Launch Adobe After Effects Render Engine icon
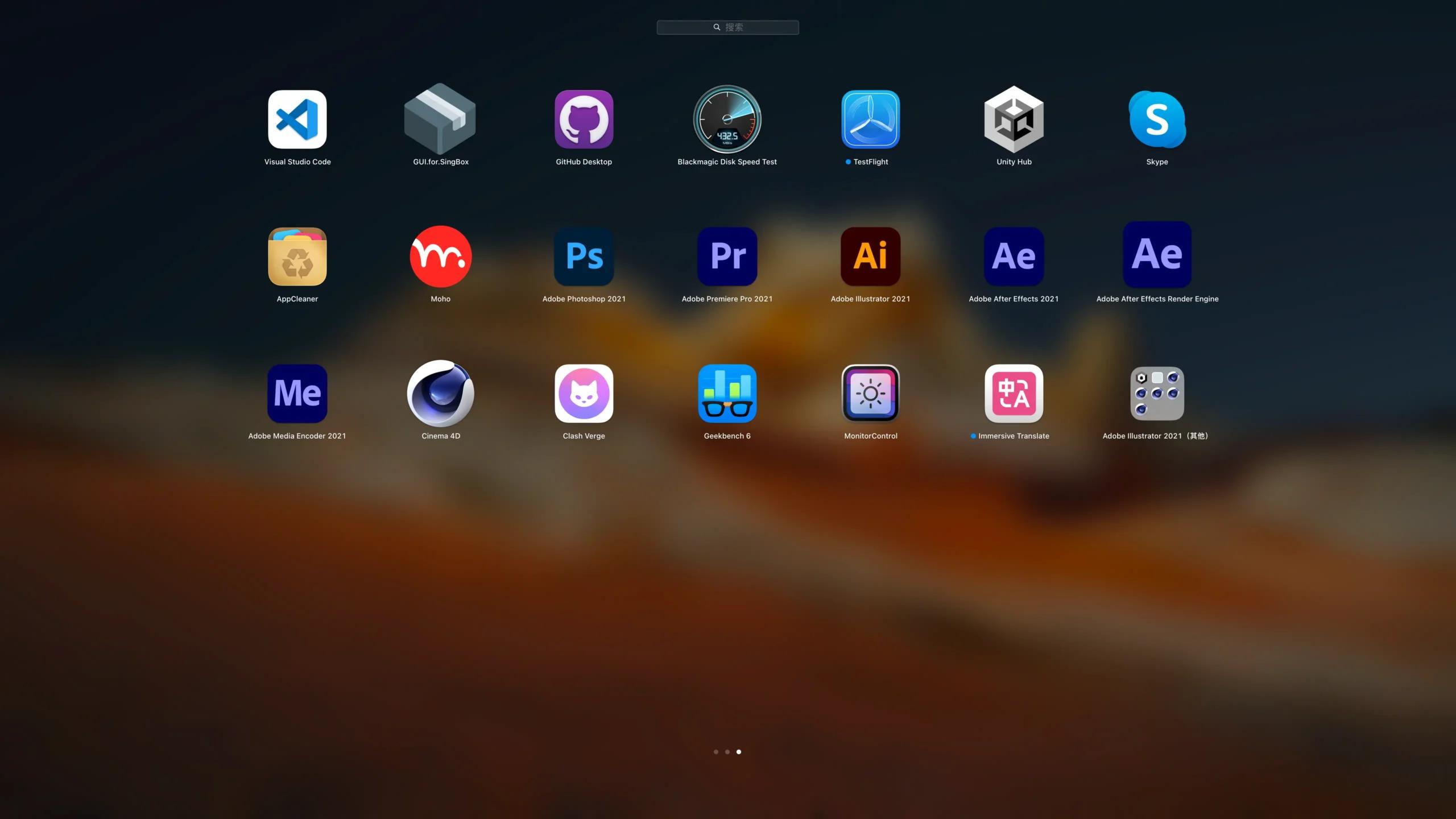The image size is (1456, 819). click(x=1157, y=254)
